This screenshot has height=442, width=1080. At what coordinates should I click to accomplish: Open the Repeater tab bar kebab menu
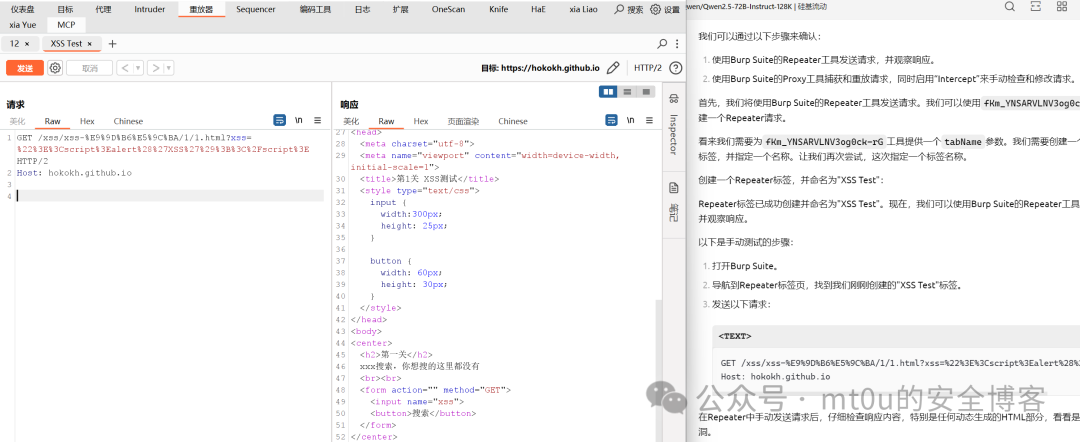click(678, 43)
